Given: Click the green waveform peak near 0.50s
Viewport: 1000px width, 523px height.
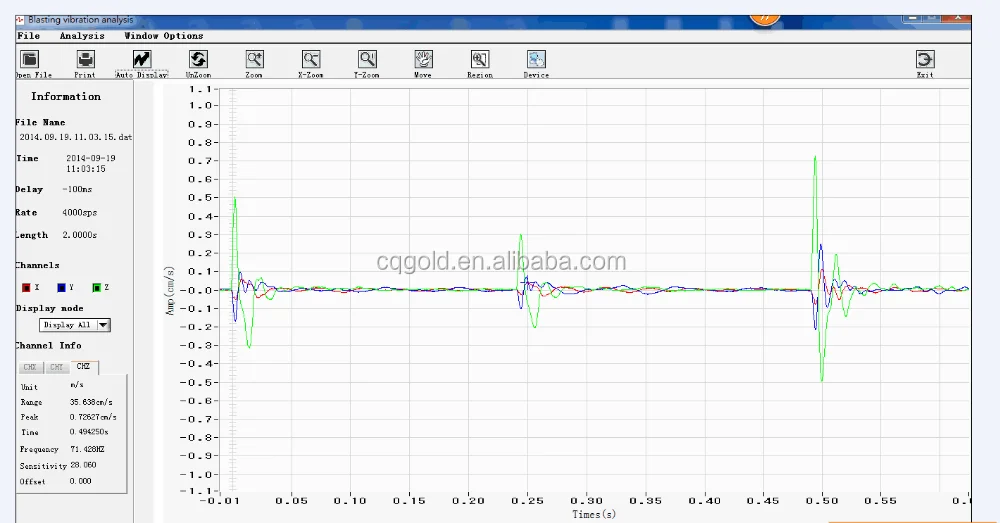Looking at the screenshot, I should pos(815,157).
